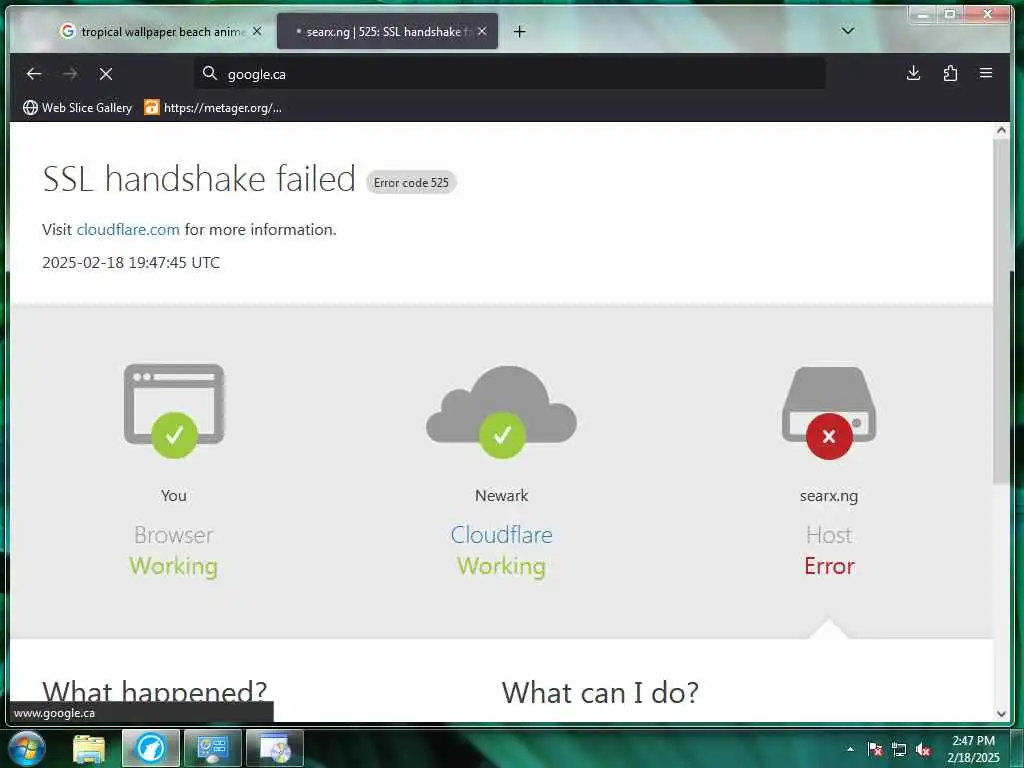Click the Action Center flag icon

point(874,749)
